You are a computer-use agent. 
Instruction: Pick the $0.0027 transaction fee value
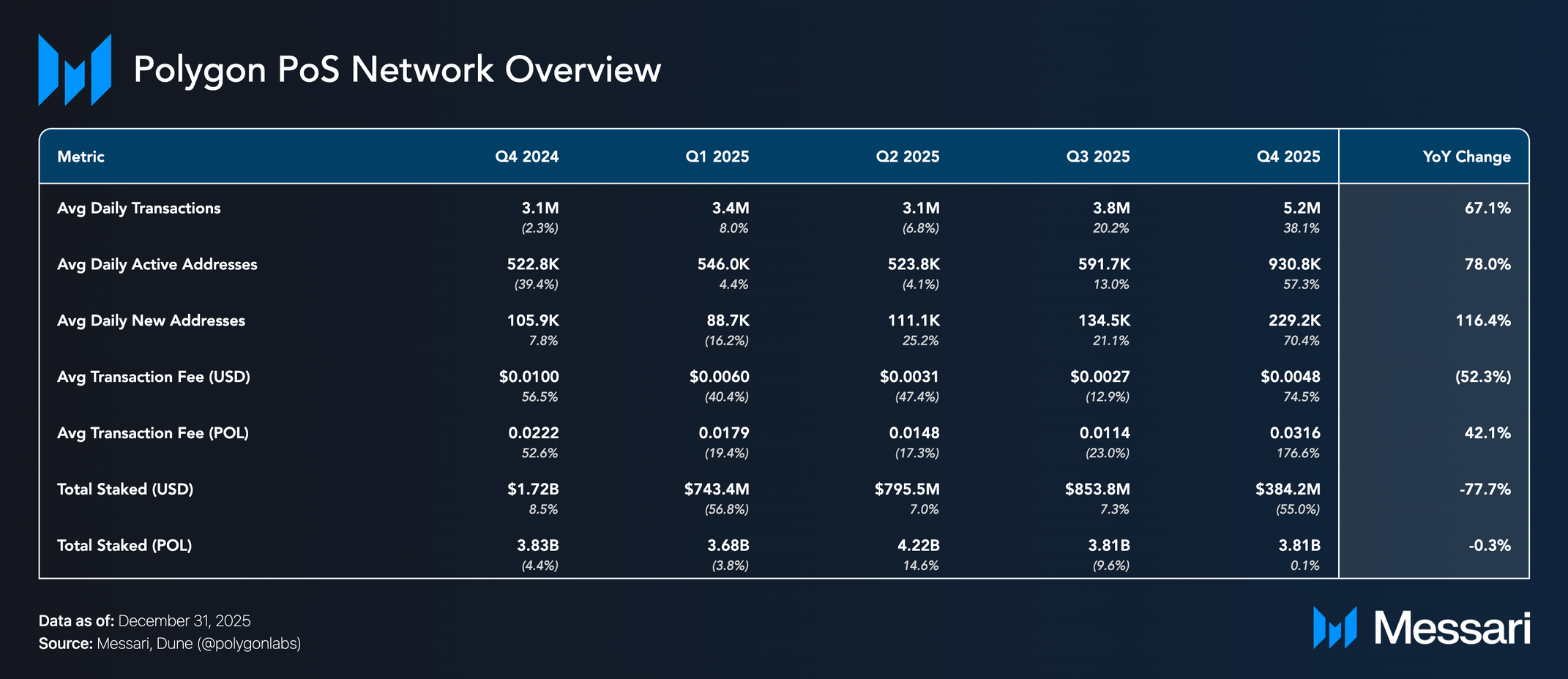click(x=1100, y=377)
